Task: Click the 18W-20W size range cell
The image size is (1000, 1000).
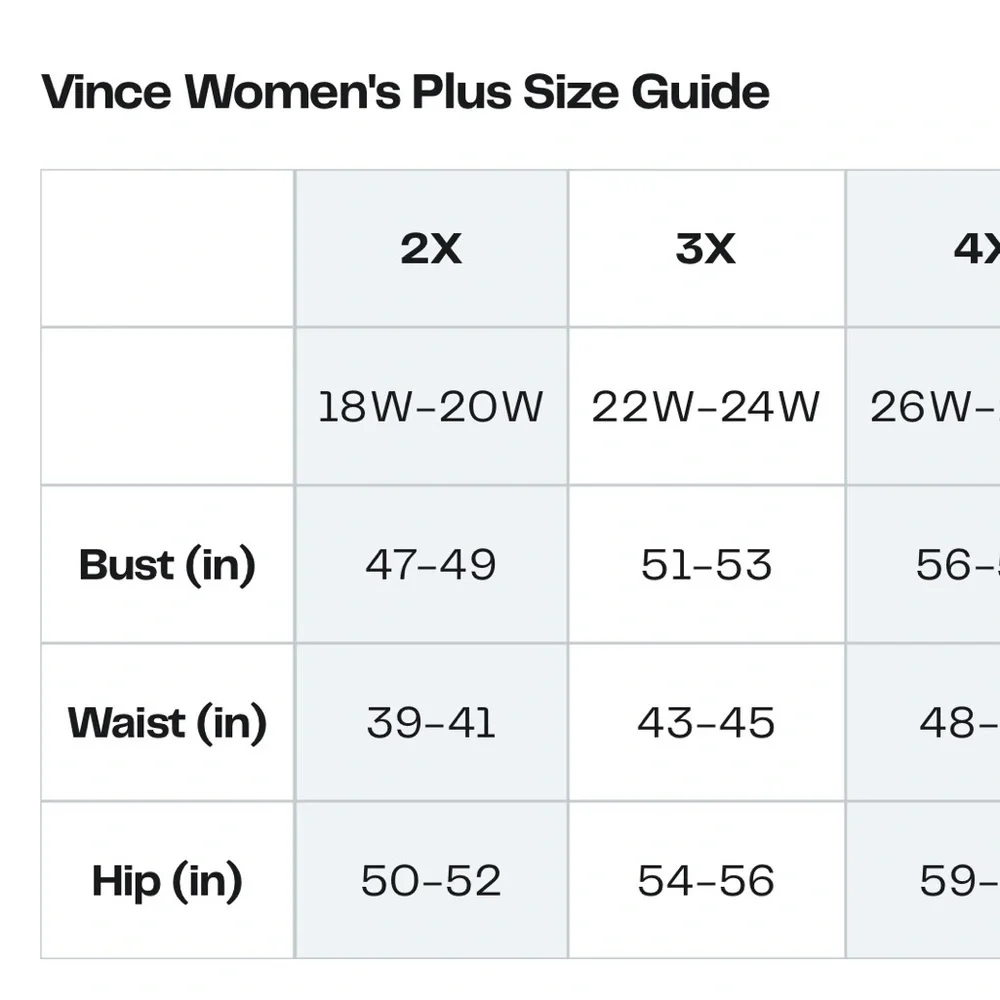Action: click(x=431, y=407)
